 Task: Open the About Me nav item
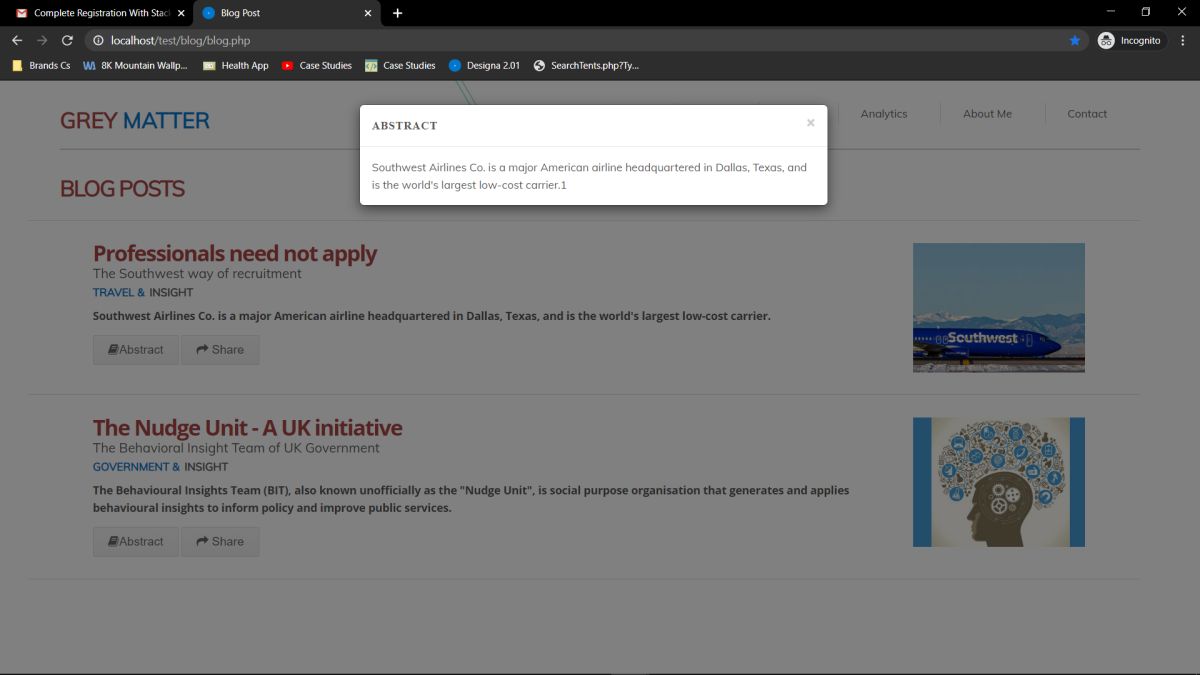click(x=987, y=114)
